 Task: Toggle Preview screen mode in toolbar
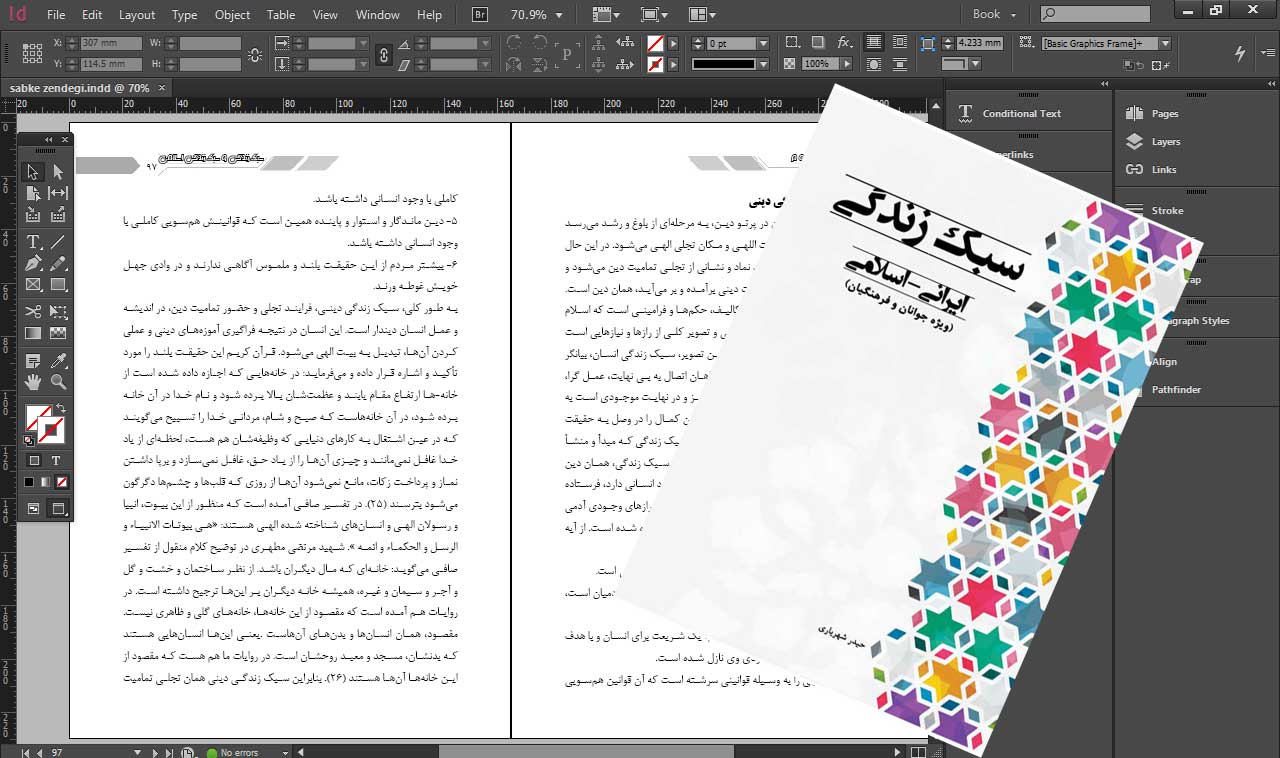[x=58, y=508]
